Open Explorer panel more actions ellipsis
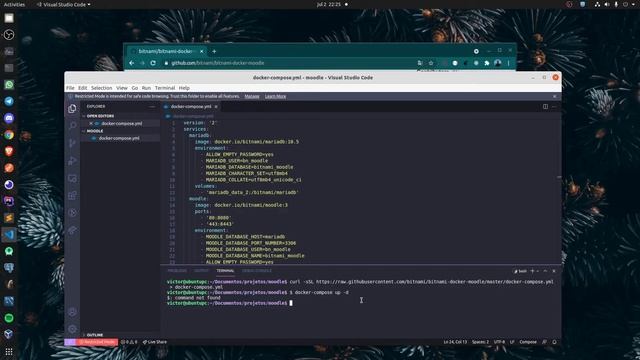The width and height of the screenshot is (640, 360). pyautogui.click(x=152, y=107)
